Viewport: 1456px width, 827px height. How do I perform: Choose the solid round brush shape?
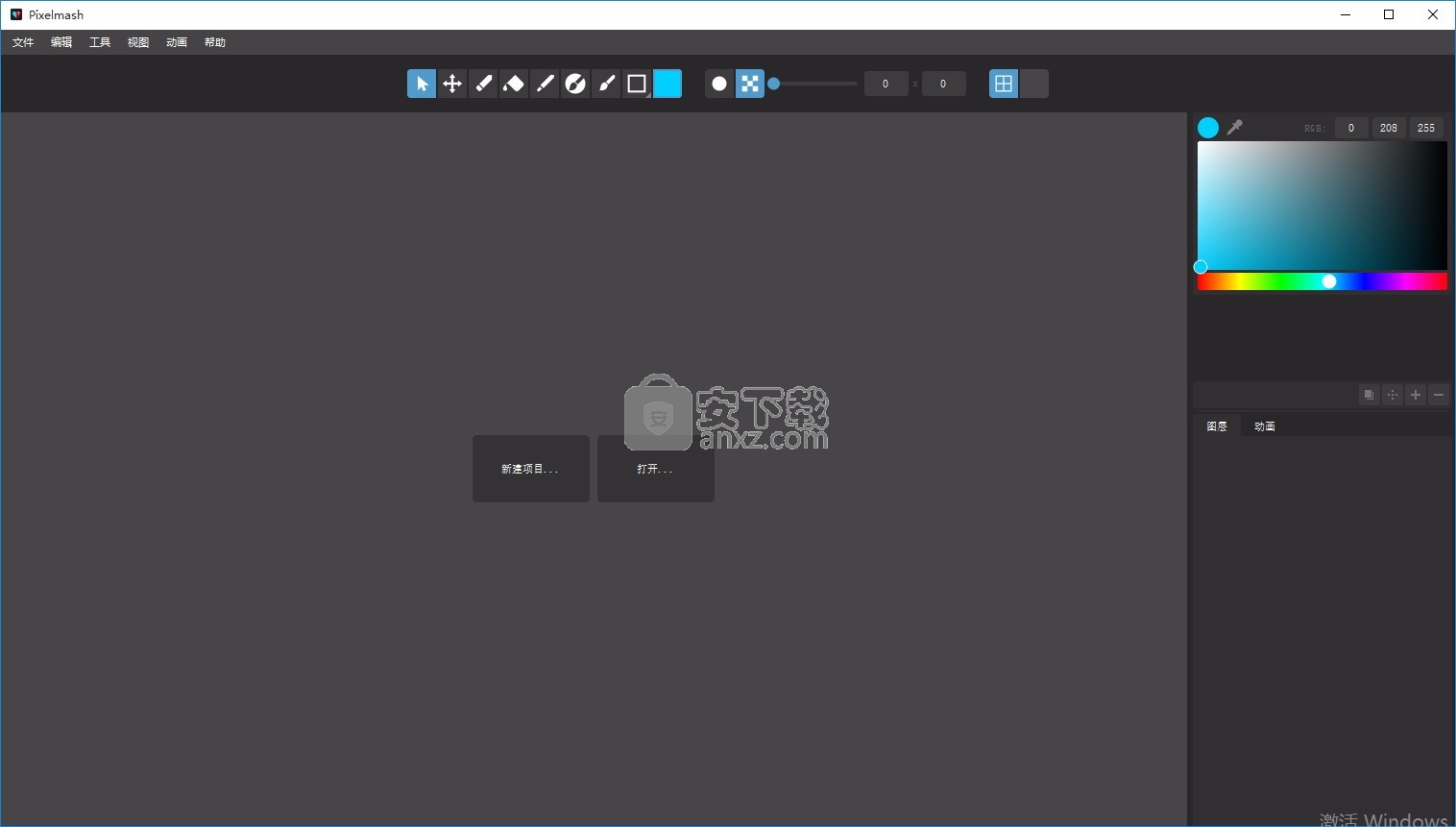point(719,84)
